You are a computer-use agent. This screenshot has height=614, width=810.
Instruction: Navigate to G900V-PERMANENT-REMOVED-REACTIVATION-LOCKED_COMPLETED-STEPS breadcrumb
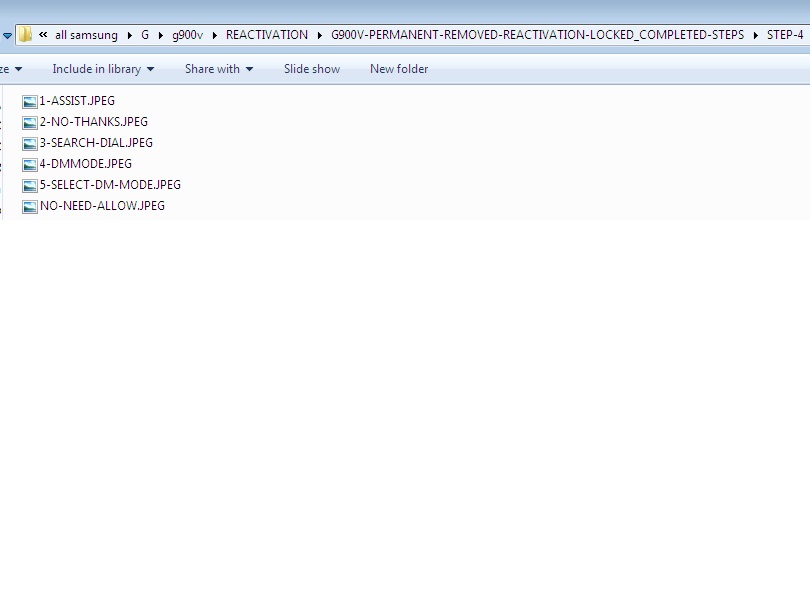click(x=538, y=35)
